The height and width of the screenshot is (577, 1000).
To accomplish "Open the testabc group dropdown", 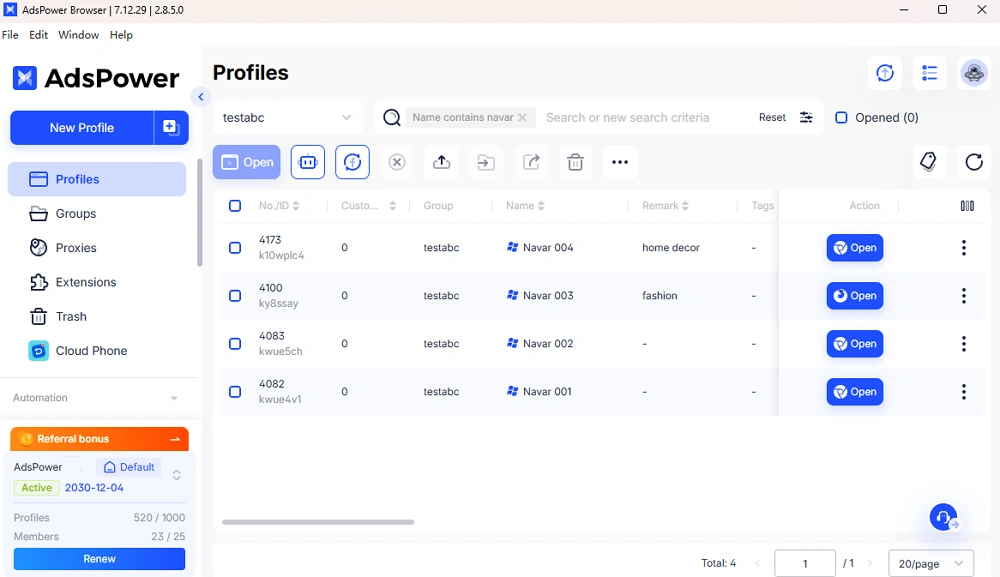I will coord(288,117).
